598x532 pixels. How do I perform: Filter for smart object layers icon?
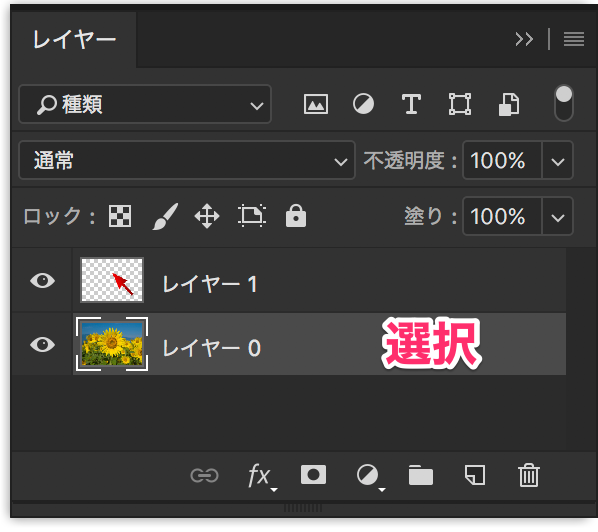[509, 104]
